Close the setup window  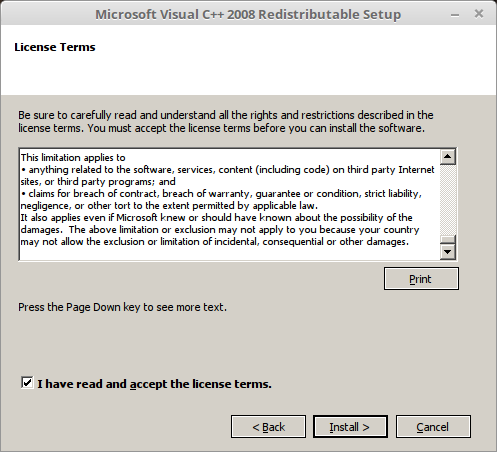pyautogui.click(x=479, y=14)
